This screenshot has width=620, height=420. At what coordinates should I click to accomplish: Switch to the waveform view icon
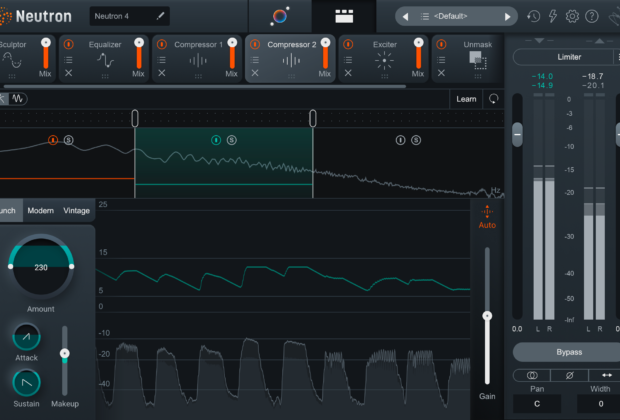point(18,98)
